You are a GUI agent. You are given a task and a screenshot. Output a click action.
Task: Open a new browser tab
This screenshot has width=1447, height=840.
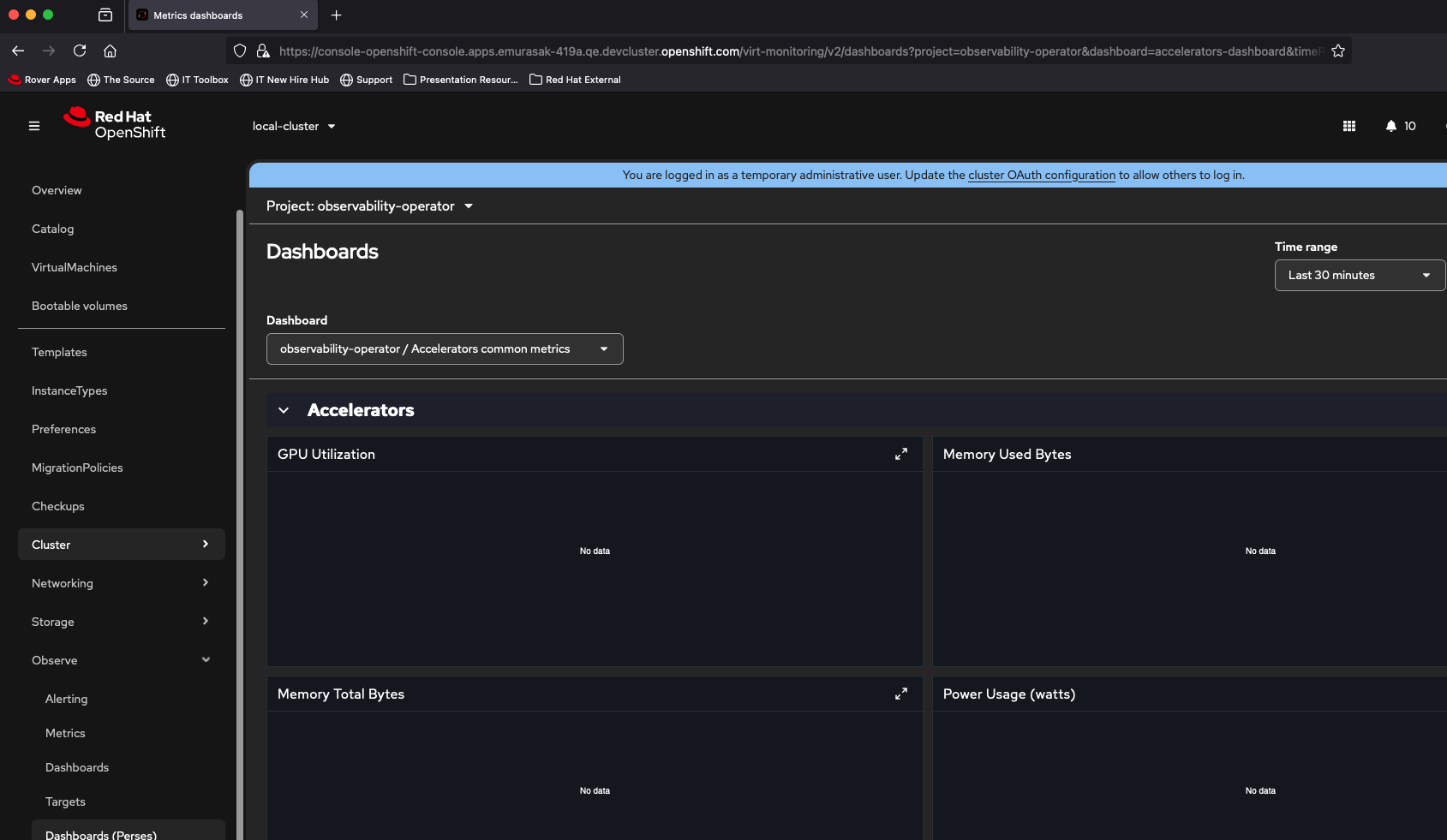(x=337, y=15)
